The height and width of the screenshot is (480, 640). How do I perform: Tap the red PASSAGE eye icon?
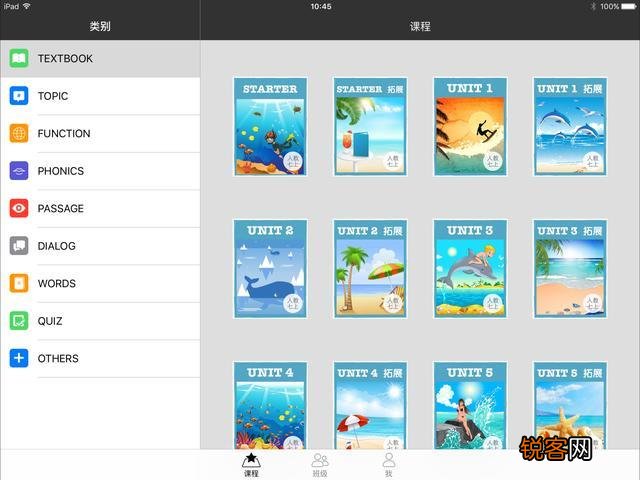click(19, 208)
